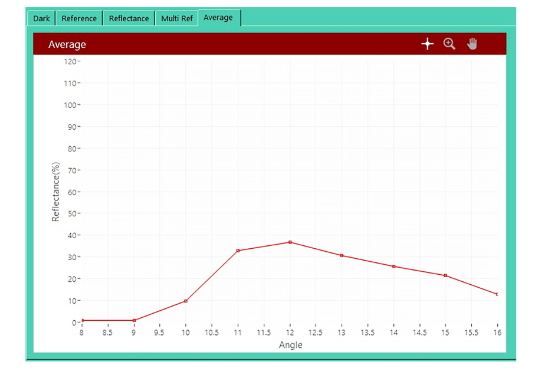Click the data point at angle 13
The image size is (537, 368).
point(341,255)
